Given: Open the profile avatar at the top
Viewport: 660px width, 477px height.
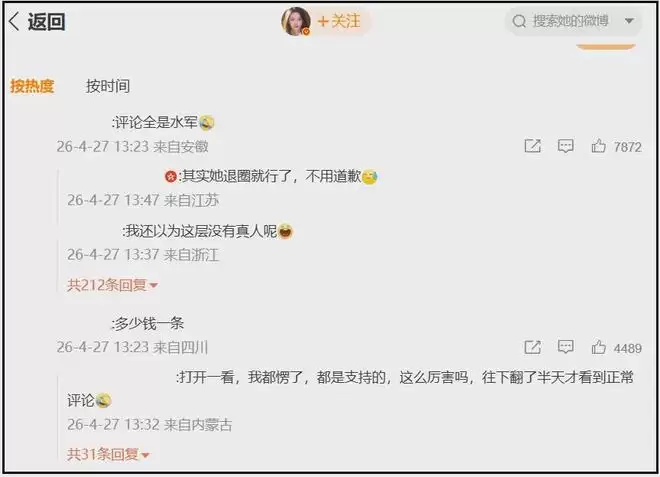Looking at the screenshot, I should pos(296,21).
